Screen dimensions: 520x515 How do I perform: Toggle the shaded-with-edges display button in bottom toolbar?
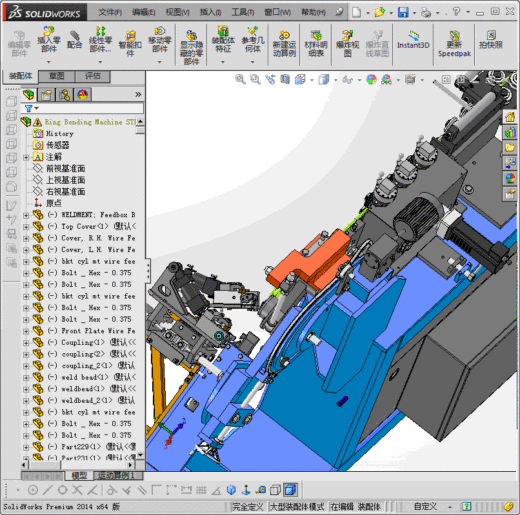click(290, 490)
